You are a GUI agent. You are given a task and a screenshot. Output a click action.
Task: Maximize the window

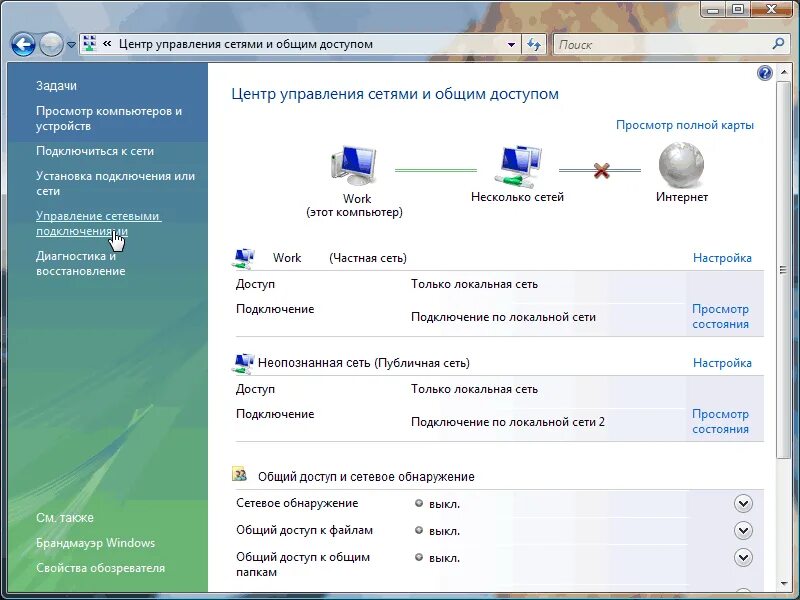pos(738,10)
